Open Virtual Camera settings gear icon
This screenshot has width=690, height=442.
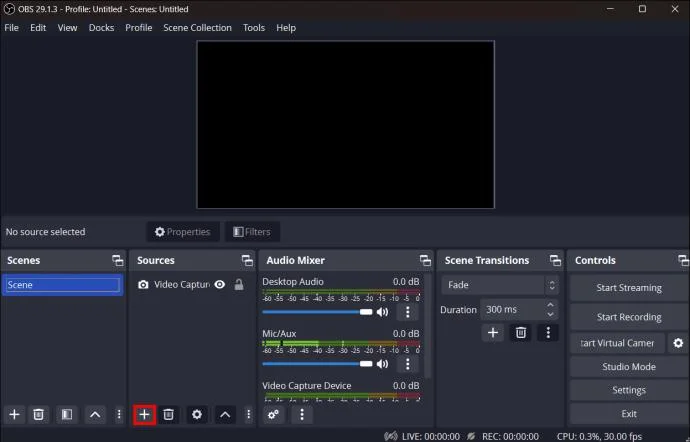click(x=678, y=343)
